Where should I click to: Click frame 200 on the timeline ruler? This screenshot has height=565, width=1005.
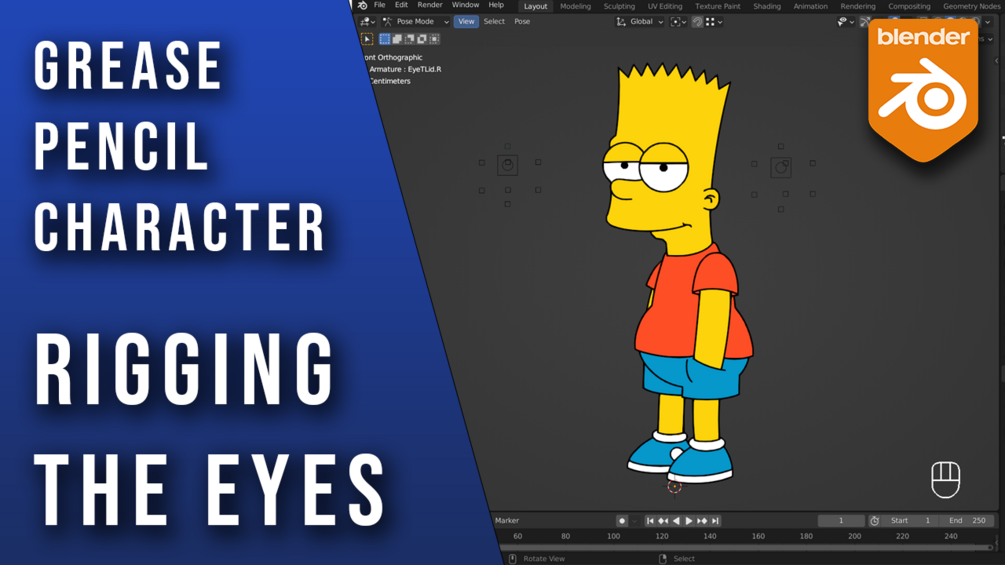(x=854, y=536)
